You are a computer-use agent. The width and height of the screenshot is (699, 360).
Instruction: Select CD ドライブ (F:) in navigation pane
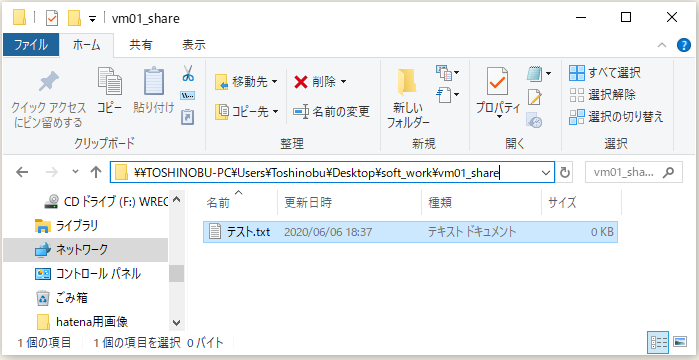(106, 201)
